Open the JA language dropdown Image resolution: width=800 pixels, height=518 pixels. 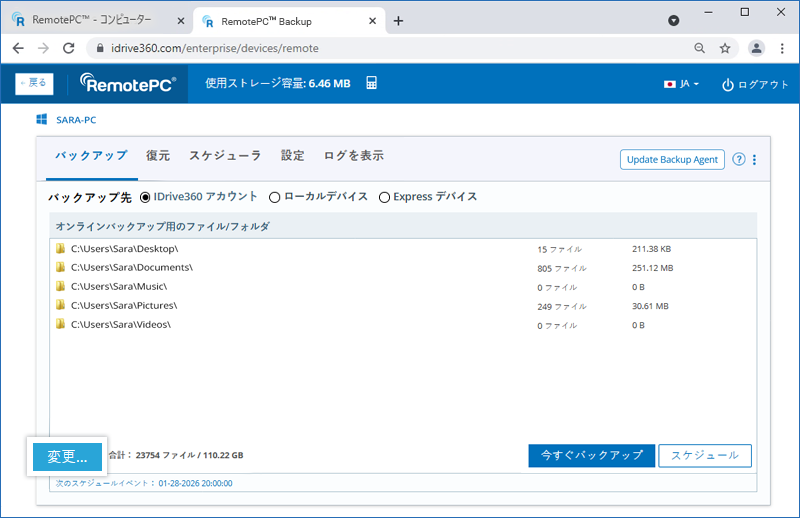coord(682,84)
